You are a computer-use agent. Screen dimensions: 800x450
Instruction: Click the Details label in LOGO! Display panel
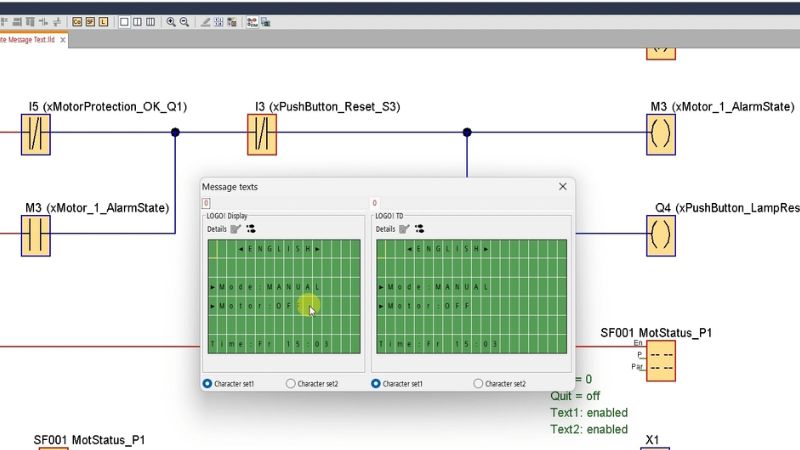tap(217, 229)
